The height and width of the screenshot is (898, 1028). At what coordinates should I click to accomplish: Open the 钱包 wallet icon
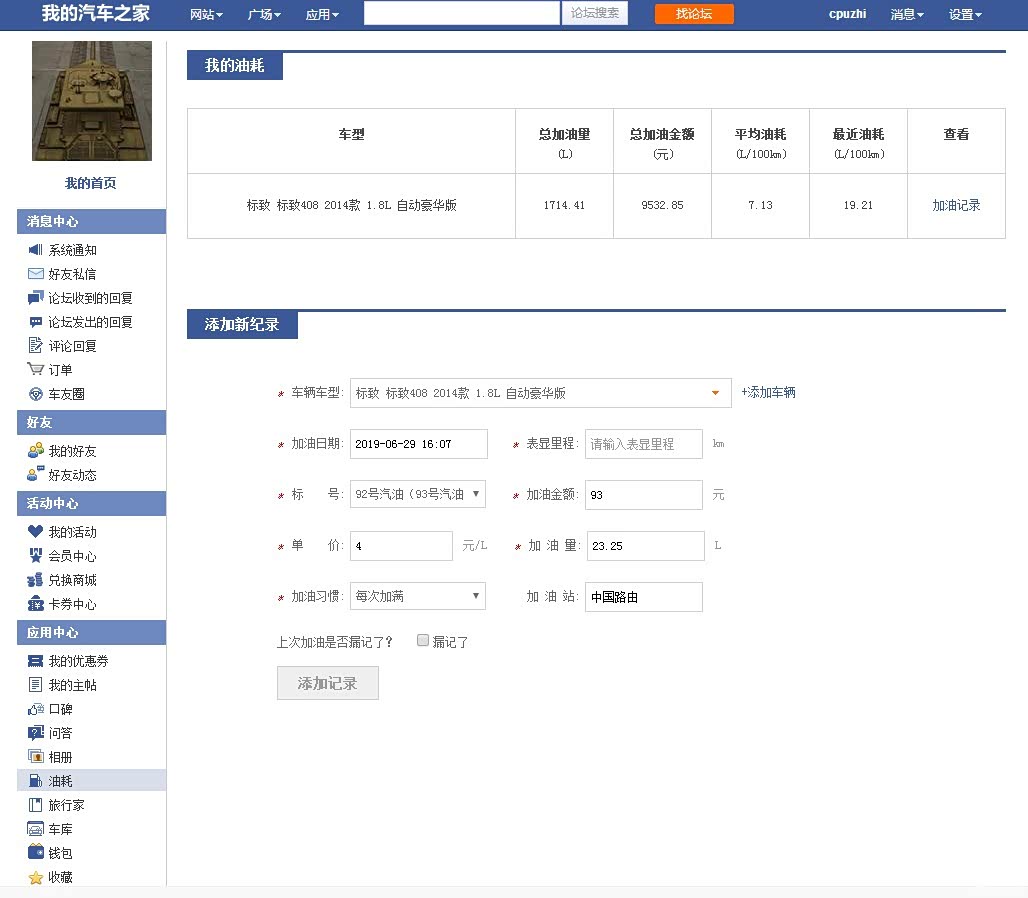point(35,853)
